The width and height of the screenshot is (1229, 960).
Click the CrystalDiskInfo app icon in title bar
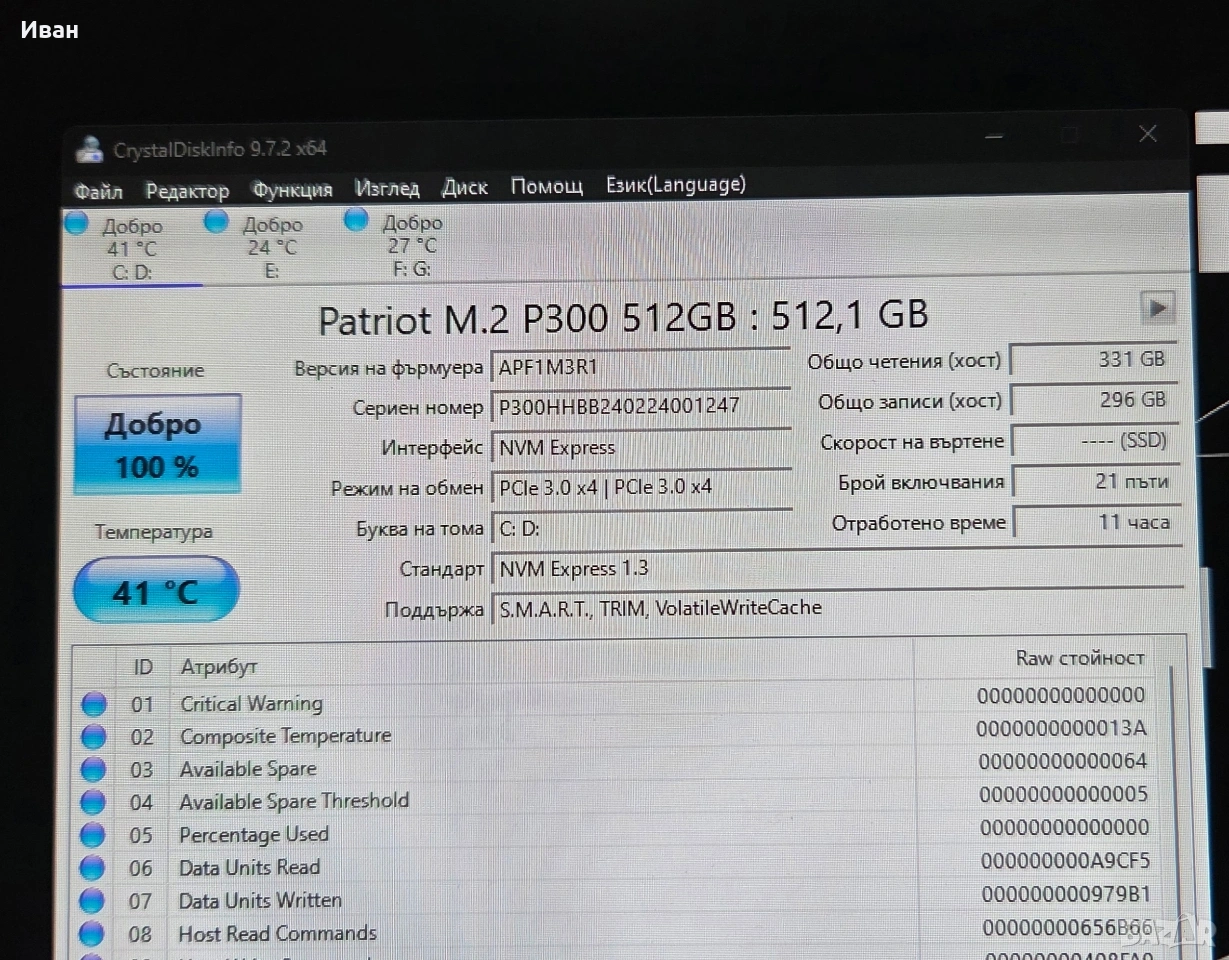coord(91,149)
